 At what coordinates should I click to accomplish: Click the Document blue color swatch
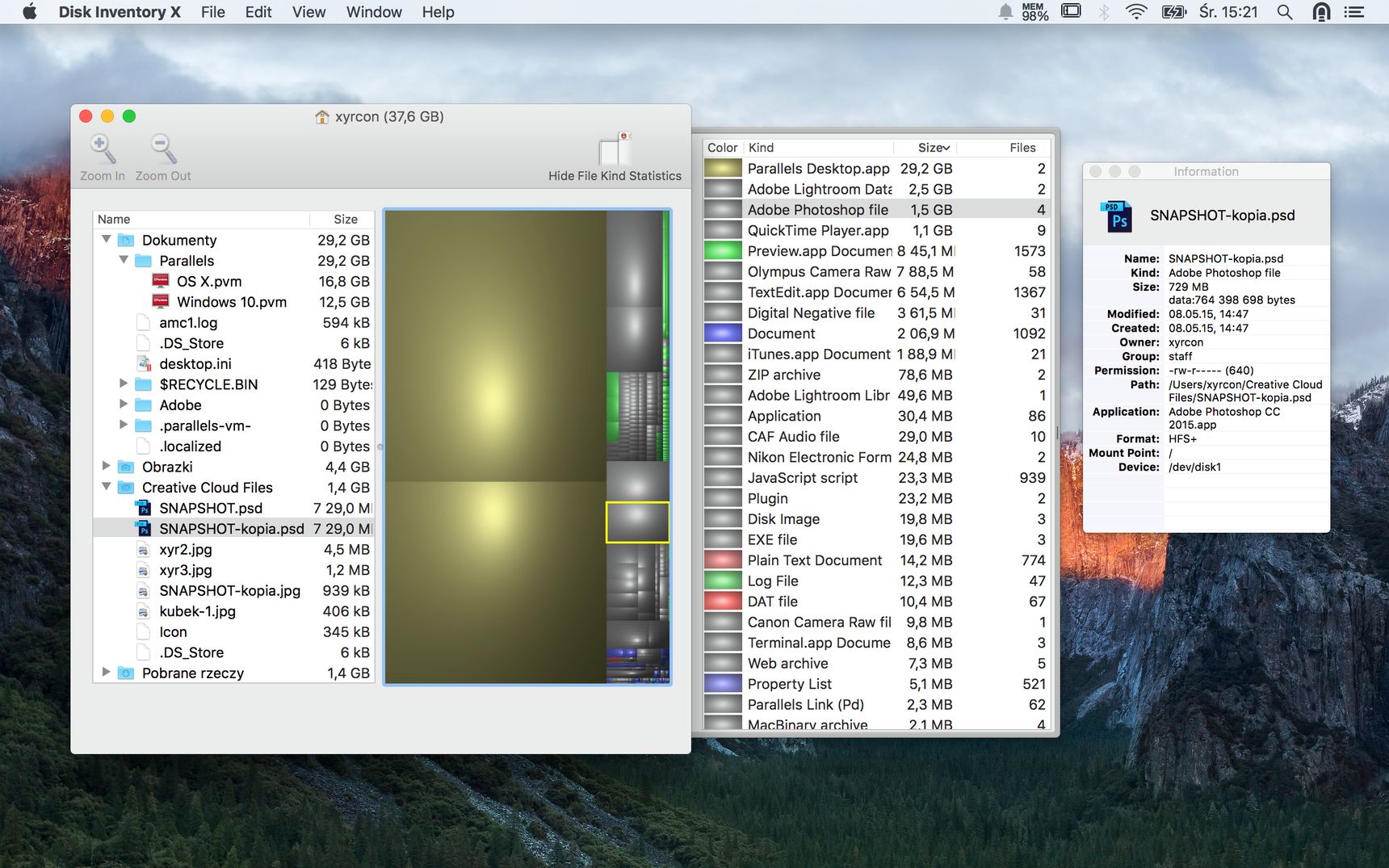click(723, 333)
